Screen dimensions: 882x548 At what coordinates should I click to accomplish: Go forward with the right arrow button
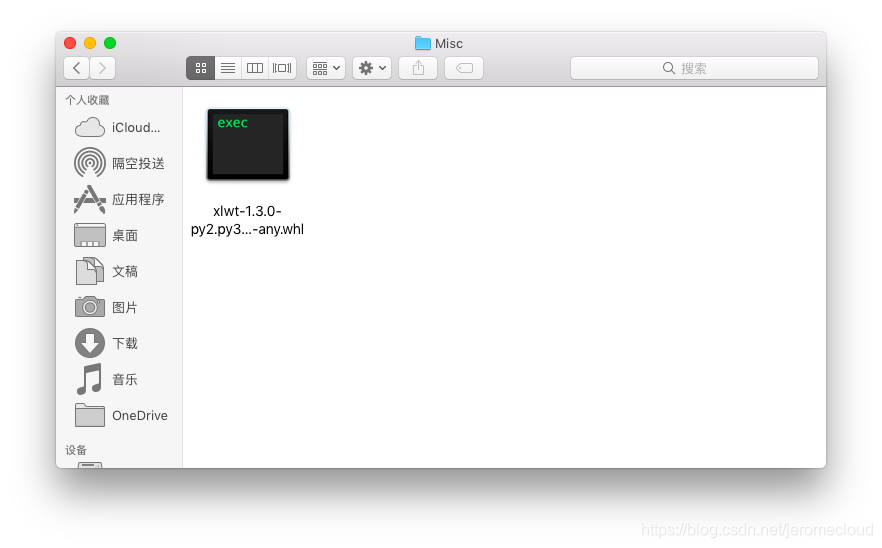point(102,68)
